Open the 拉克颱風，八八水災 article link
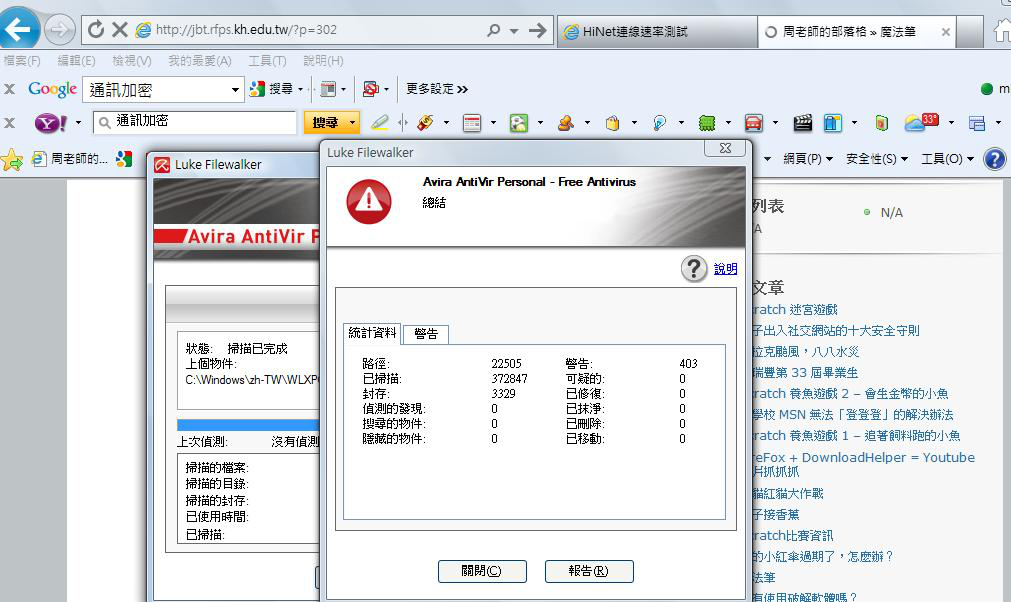The width and height of the screenshot is (1011, 602). 806,352
